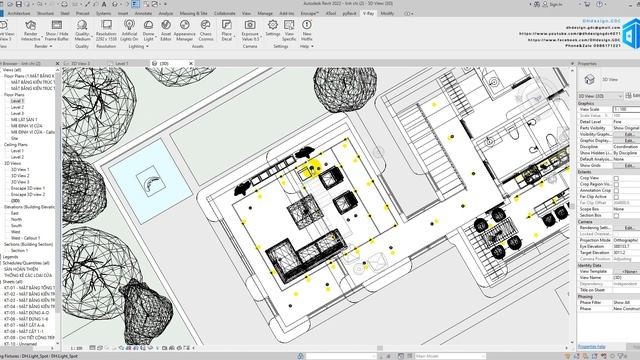Click the print icon in quick access toolbar

pos(64,4)
